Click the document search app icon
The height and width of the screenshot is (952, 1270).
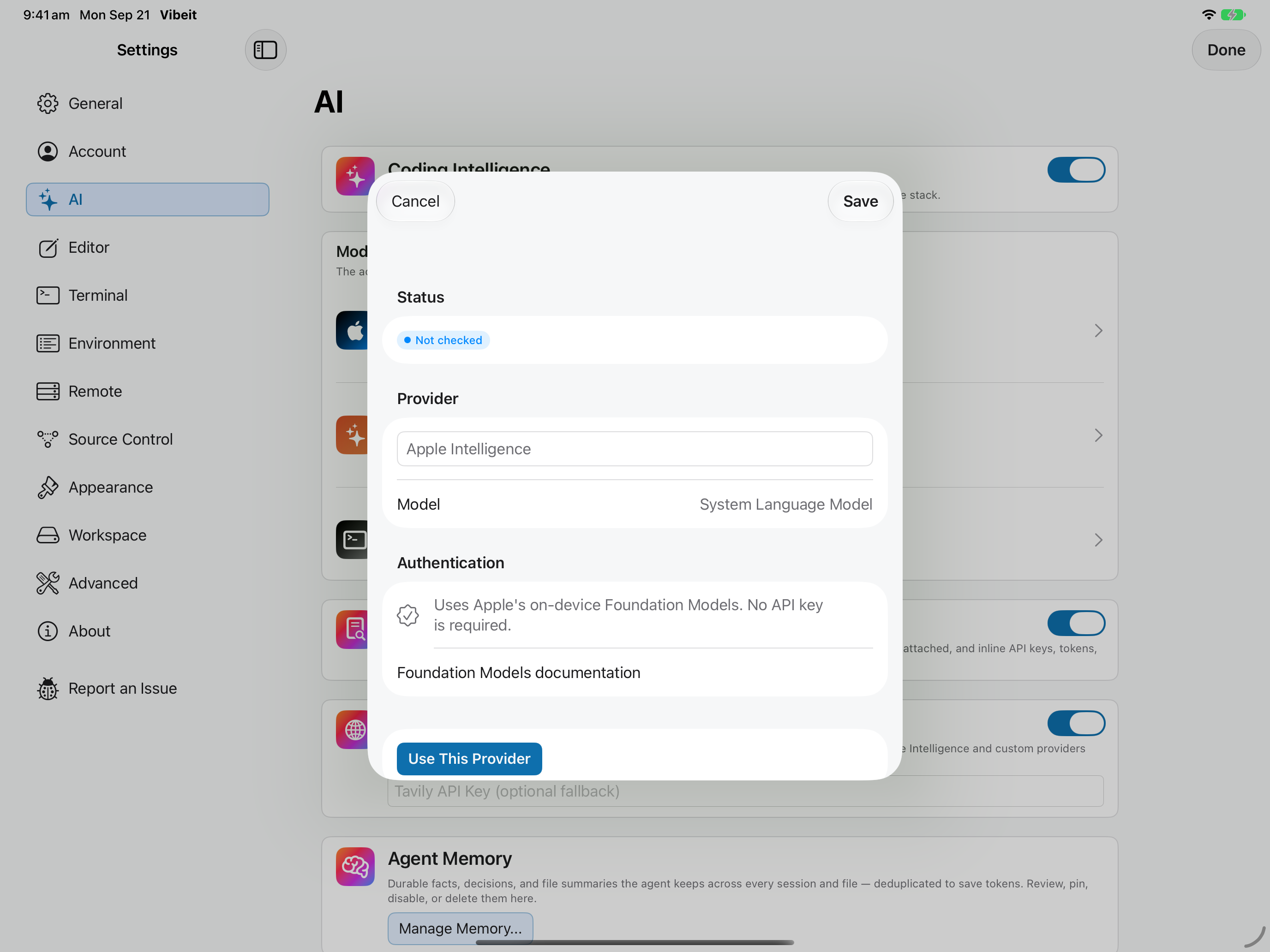[x=353, y=630]
